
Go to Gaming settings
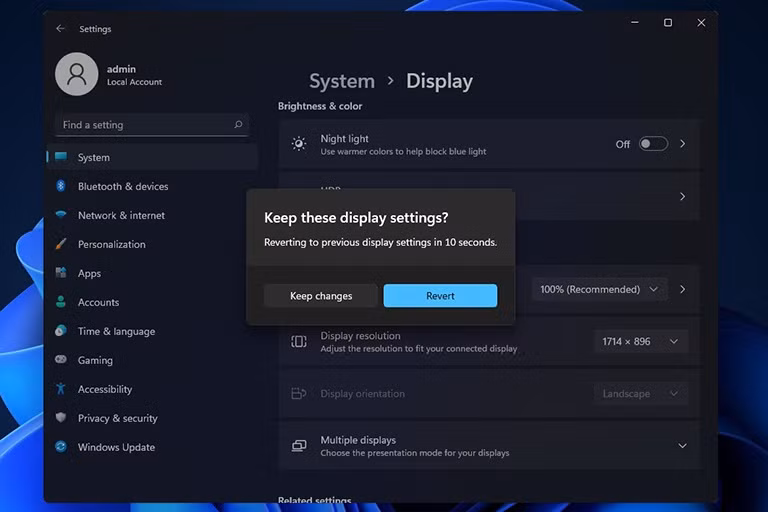tap(152, 360)
